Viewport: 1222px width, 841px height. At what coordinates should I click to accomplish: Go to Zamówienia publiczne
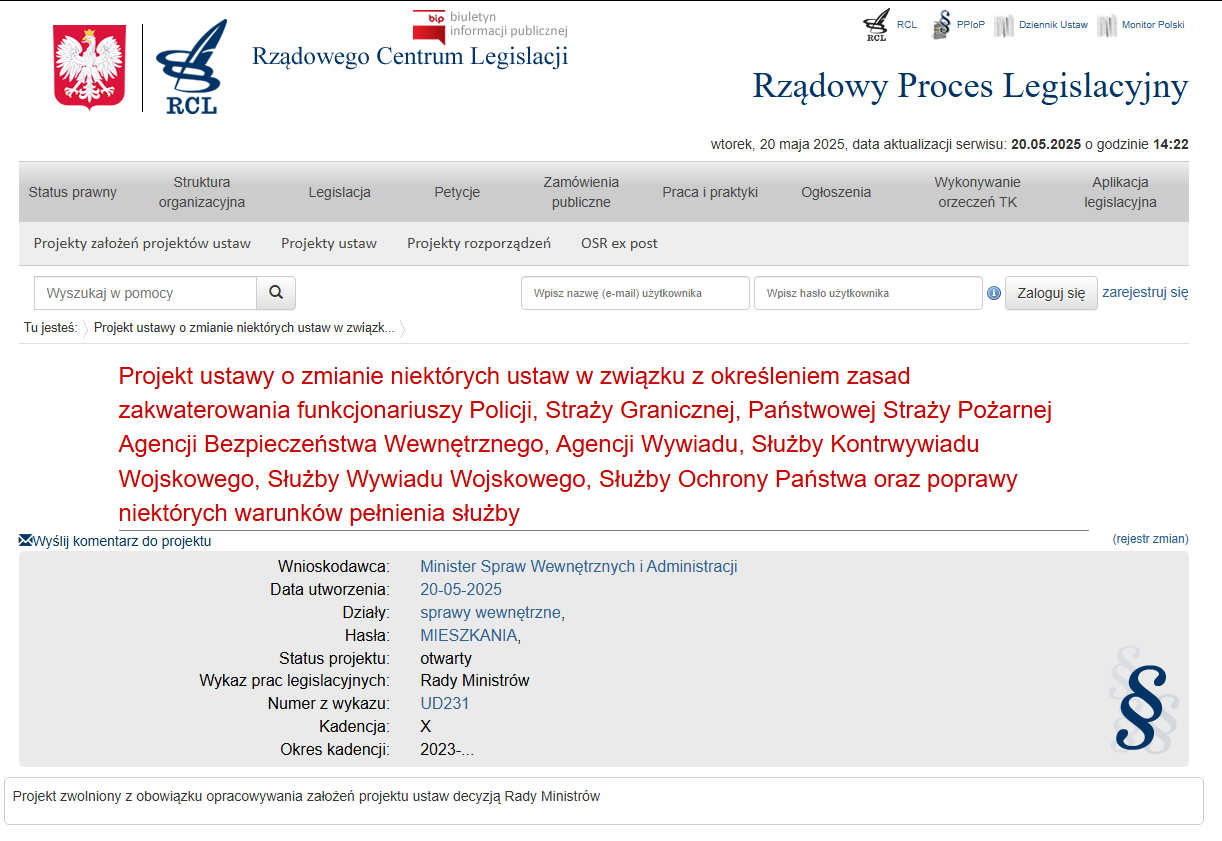tap(581, 192)
